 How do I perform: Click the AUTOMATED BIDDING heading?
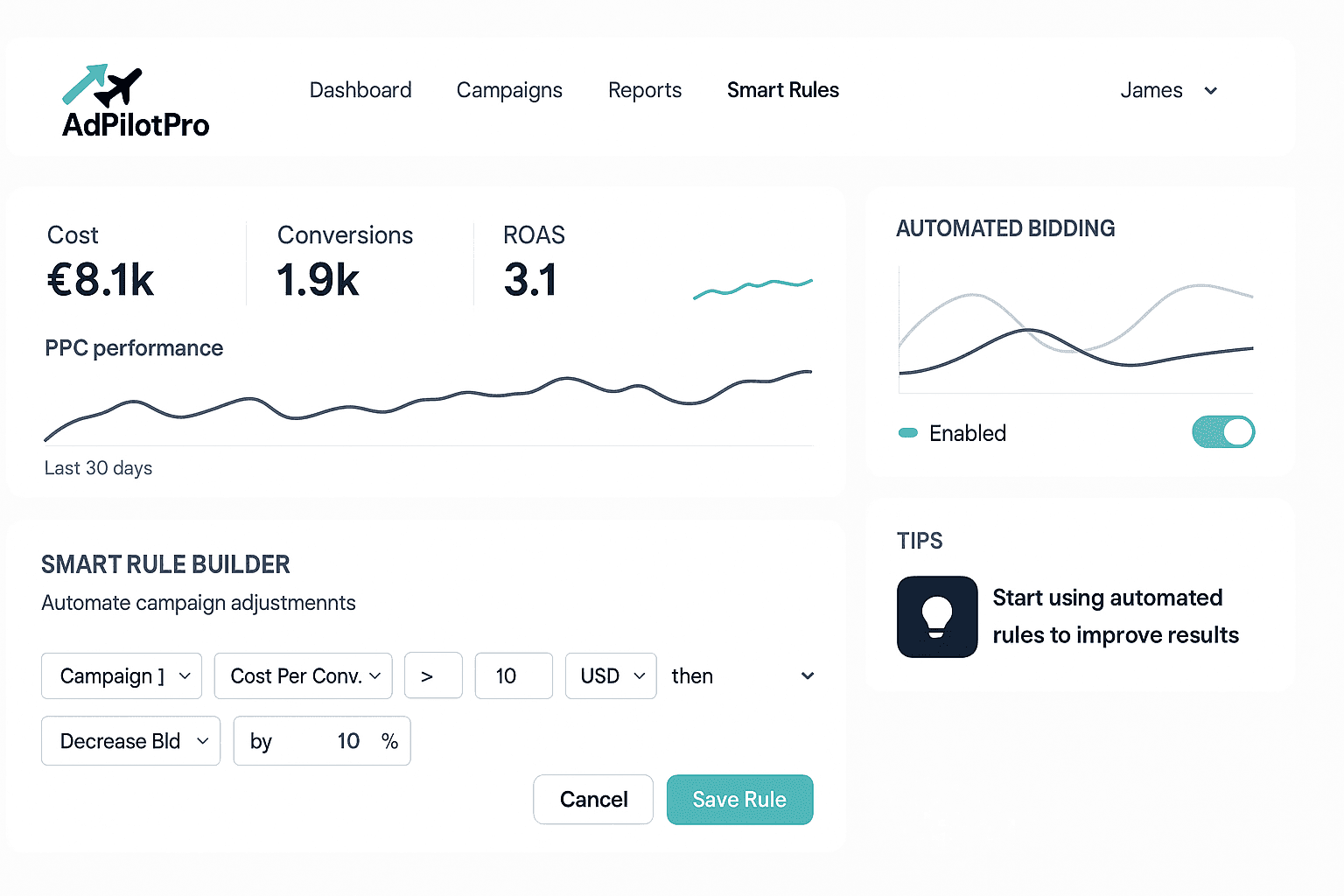tap(1005, 228)
